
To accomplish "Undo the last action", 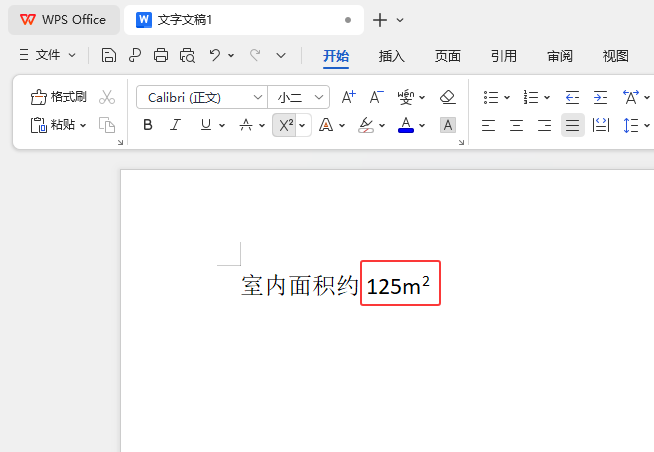I will [215, 55].
